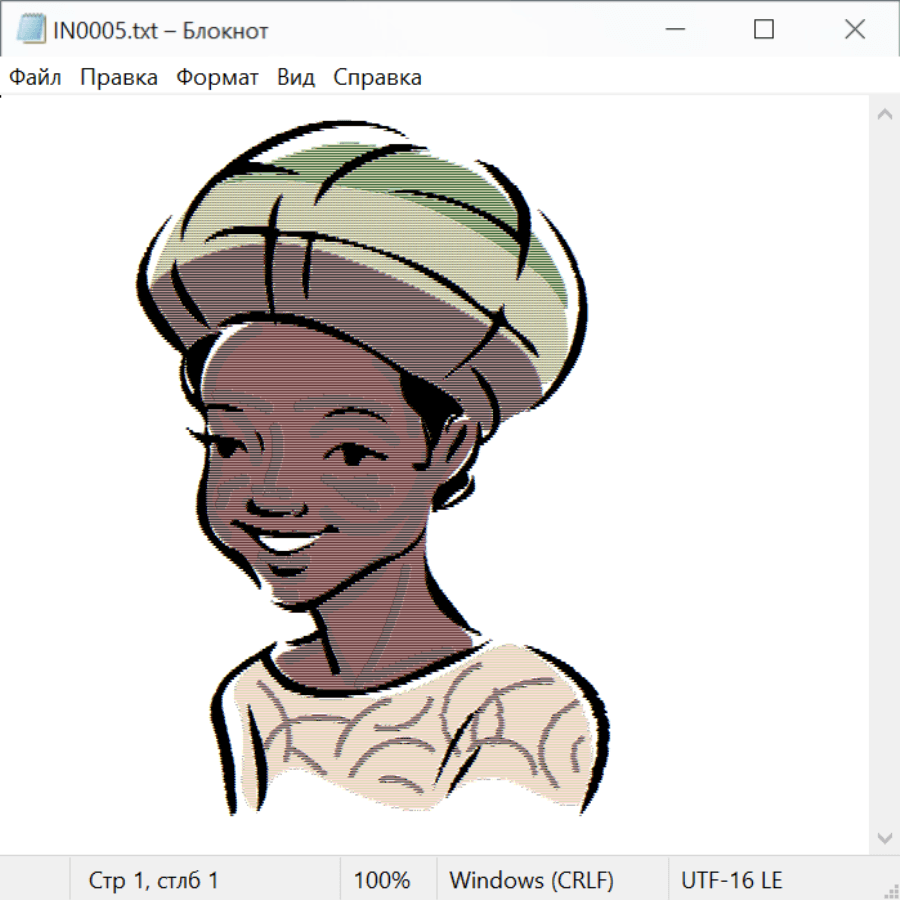Viewport: 900px width, 900px height.
Task: Click the scroll down arrow
Action: 884,837
